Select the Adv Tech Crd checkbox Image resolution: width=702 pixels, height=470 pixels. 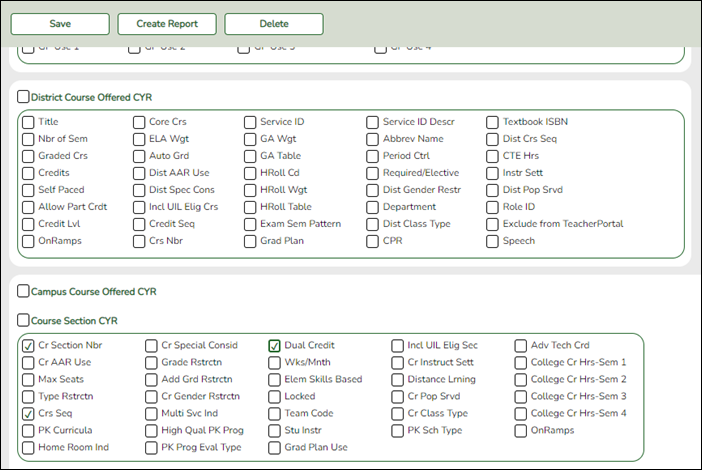[521, 346]
